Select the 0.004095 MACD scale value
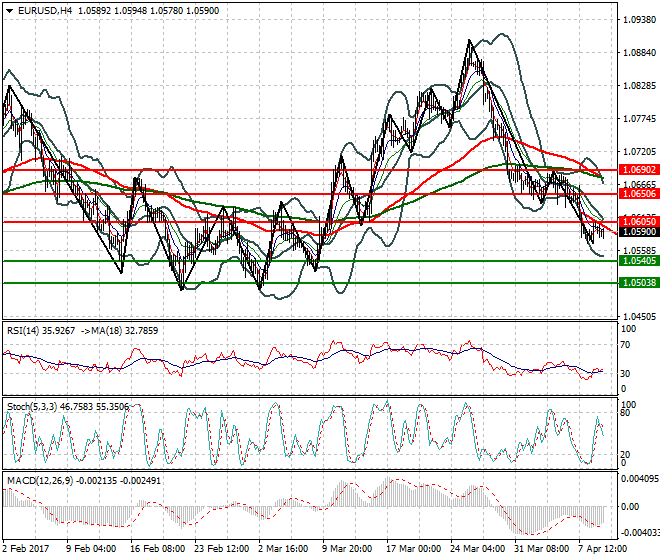 coord(641,478)
